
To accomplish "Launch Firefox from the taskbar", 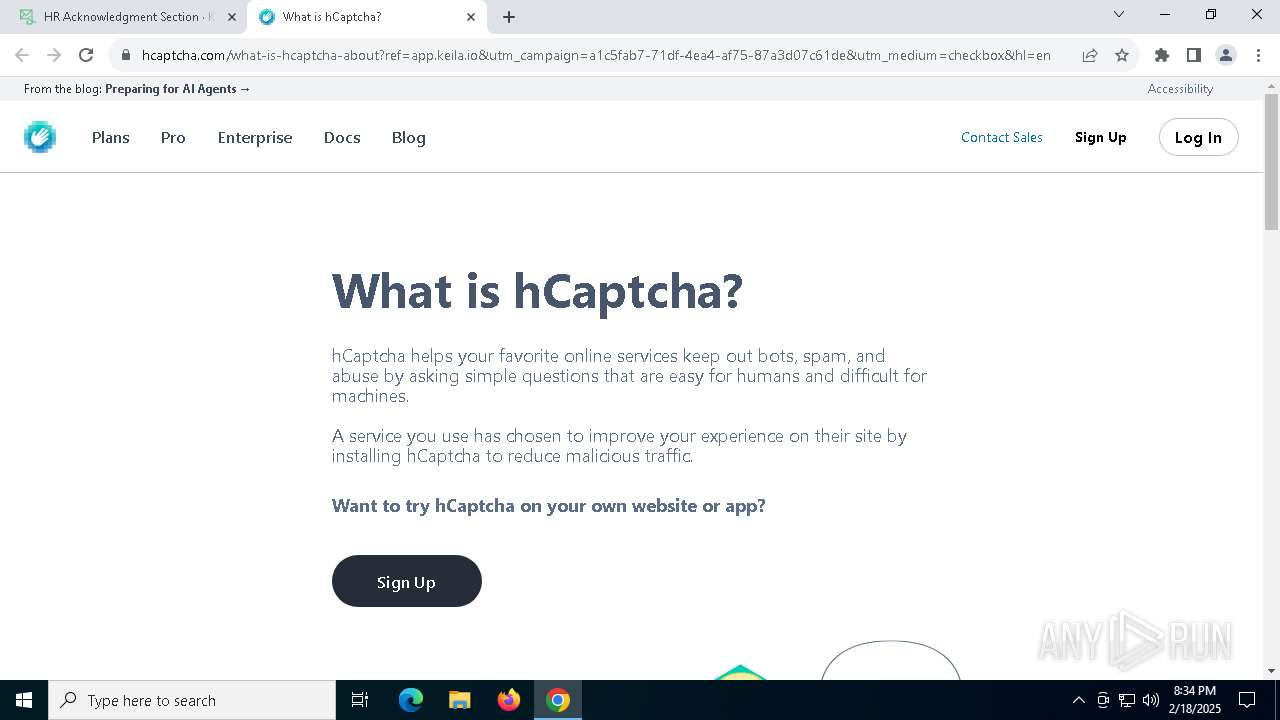I will (x=509, y=700).
